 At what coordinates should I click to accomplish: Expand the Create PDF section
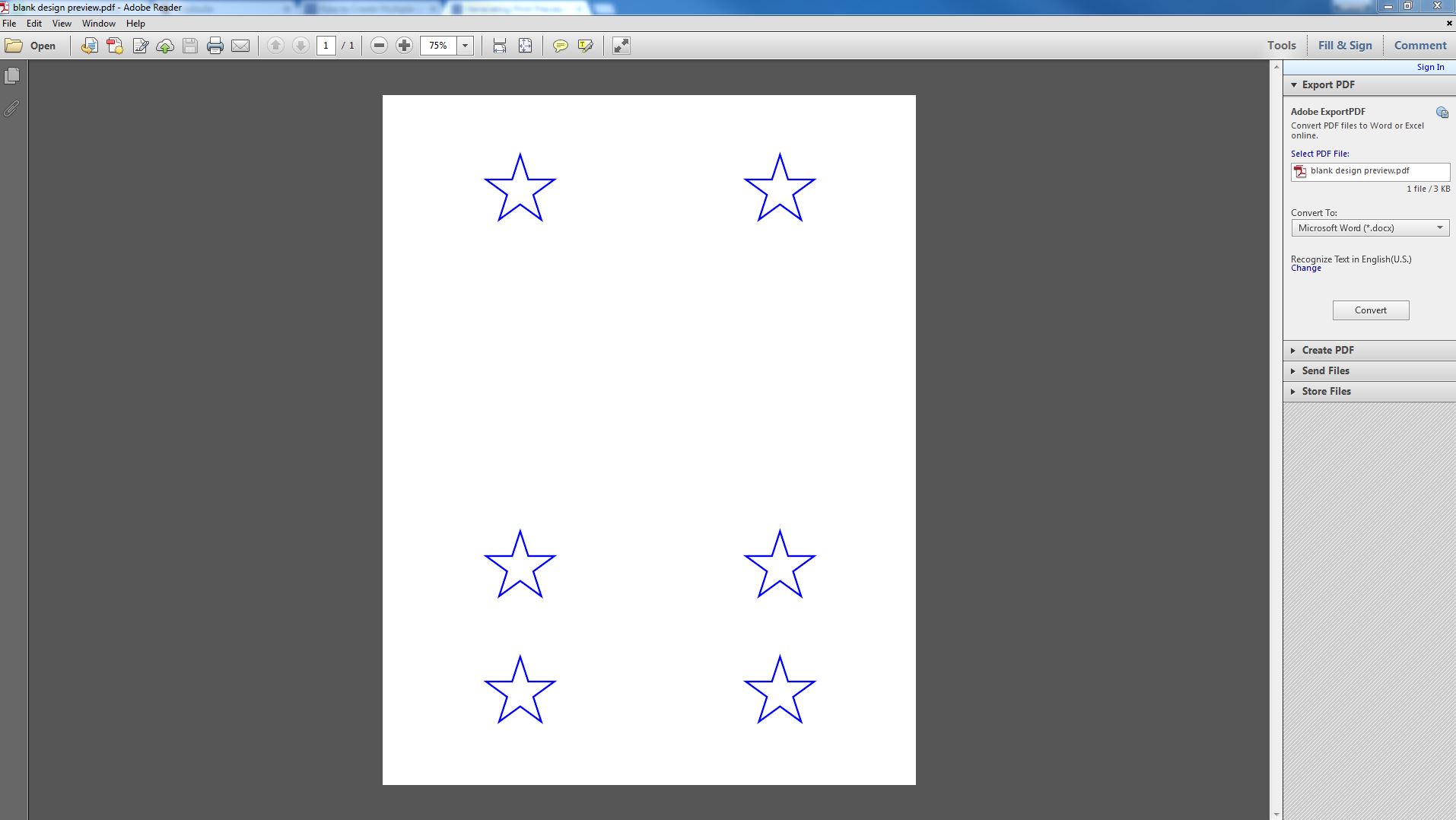(x=1329, y=350)
